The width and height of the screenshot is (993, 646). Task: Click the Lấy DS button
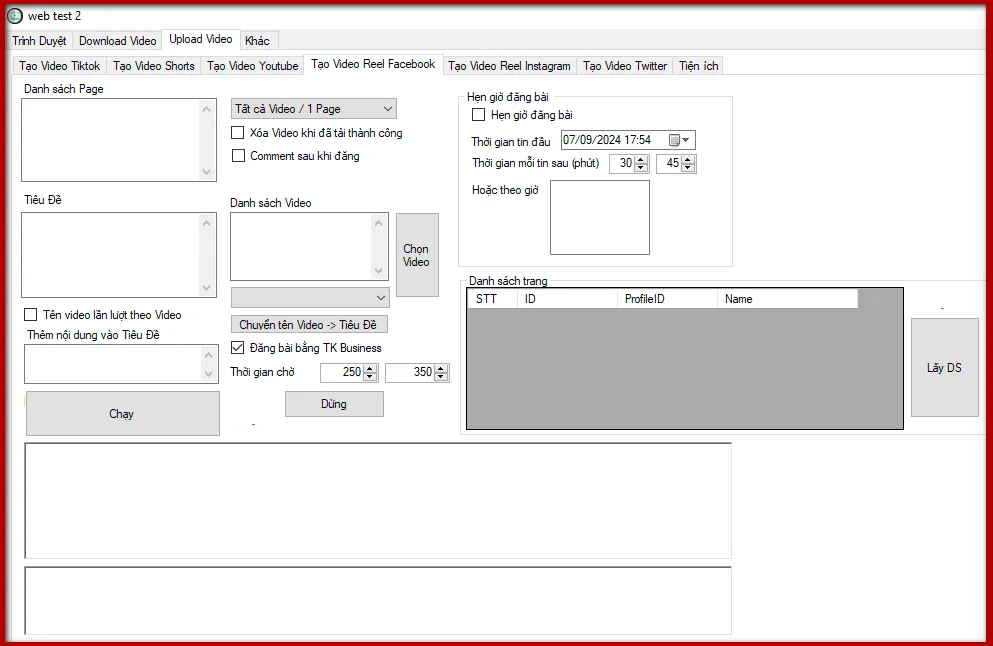(x=944, y=367)
